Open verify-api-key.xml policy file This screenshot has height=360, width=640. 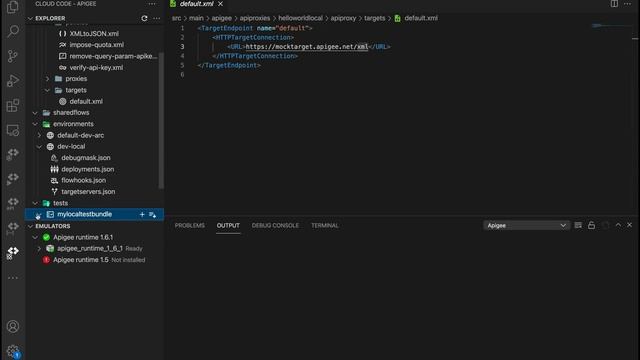click(x=96, y=68)
